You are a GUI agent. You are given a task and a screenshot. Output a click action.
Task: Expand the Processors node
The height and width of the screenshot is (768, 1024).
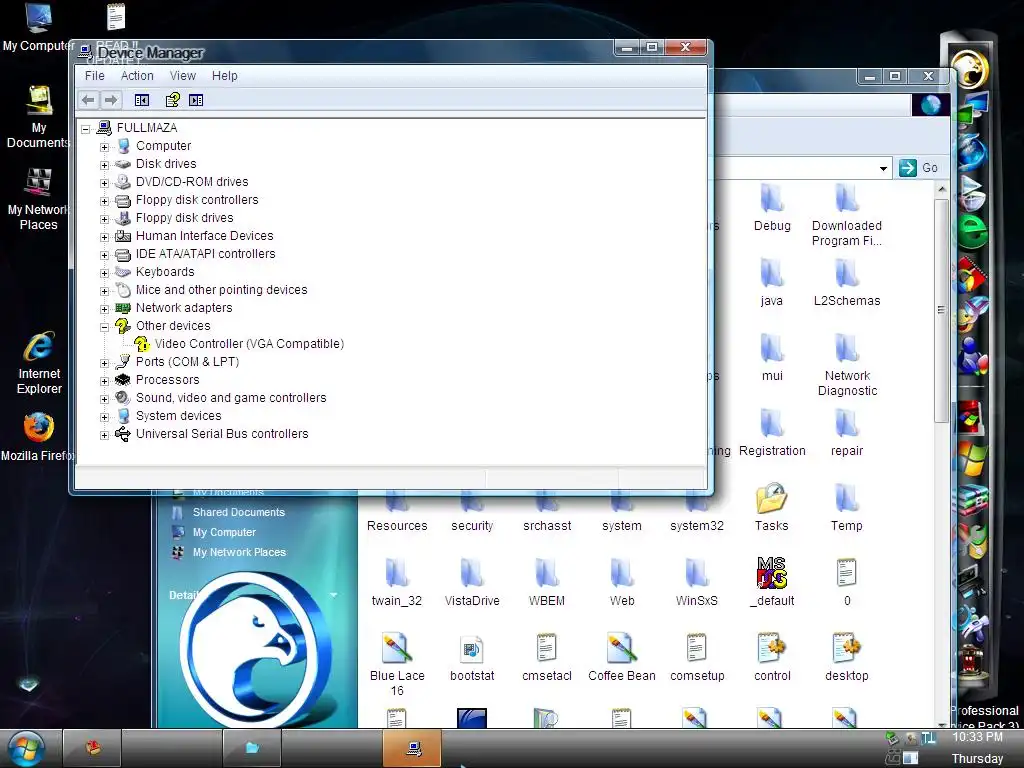104,381
